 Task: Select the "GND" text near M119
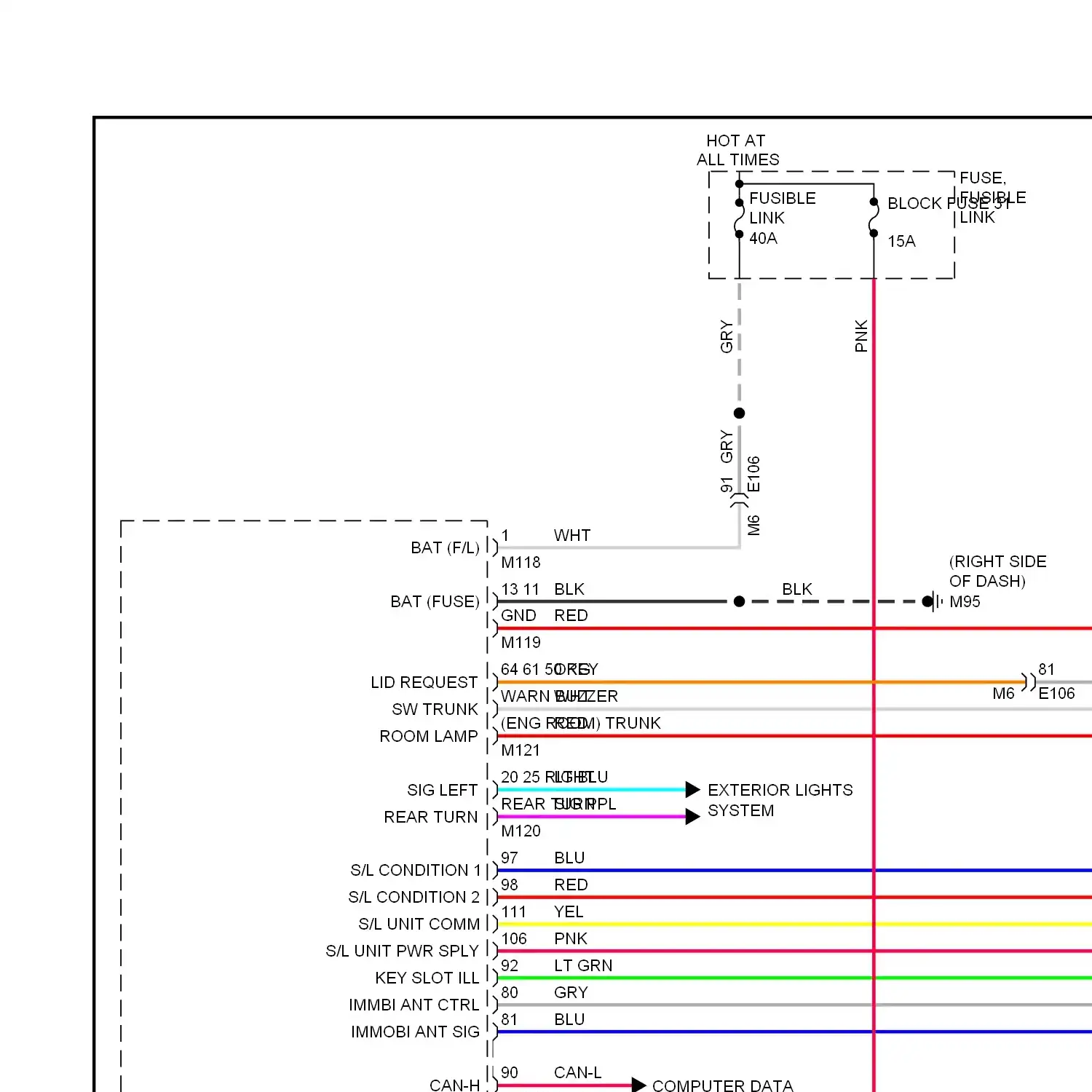(518, 615)
